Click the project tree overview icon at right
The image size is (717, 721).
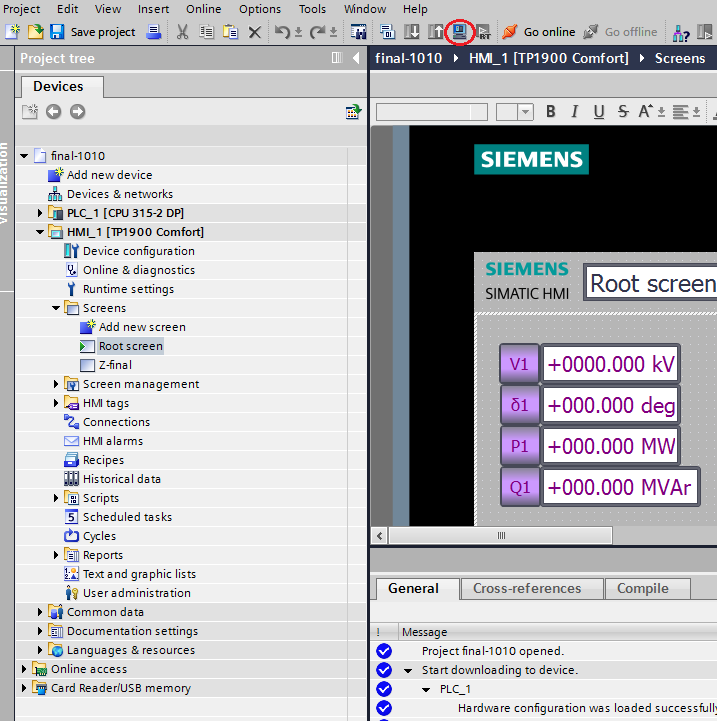coord(353,111)
